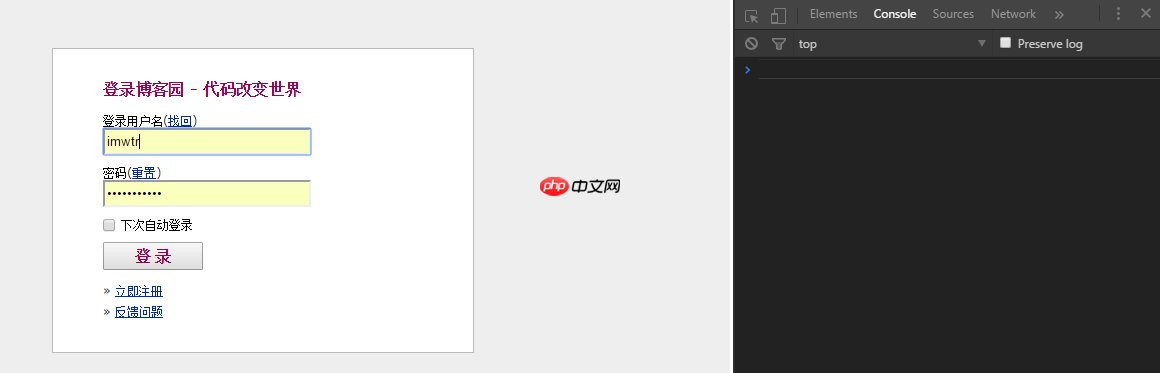The width and height of the screenshot is (1160, 373).
Task: Open the console filter funnel icon
Action: click(x=778, y=44)
